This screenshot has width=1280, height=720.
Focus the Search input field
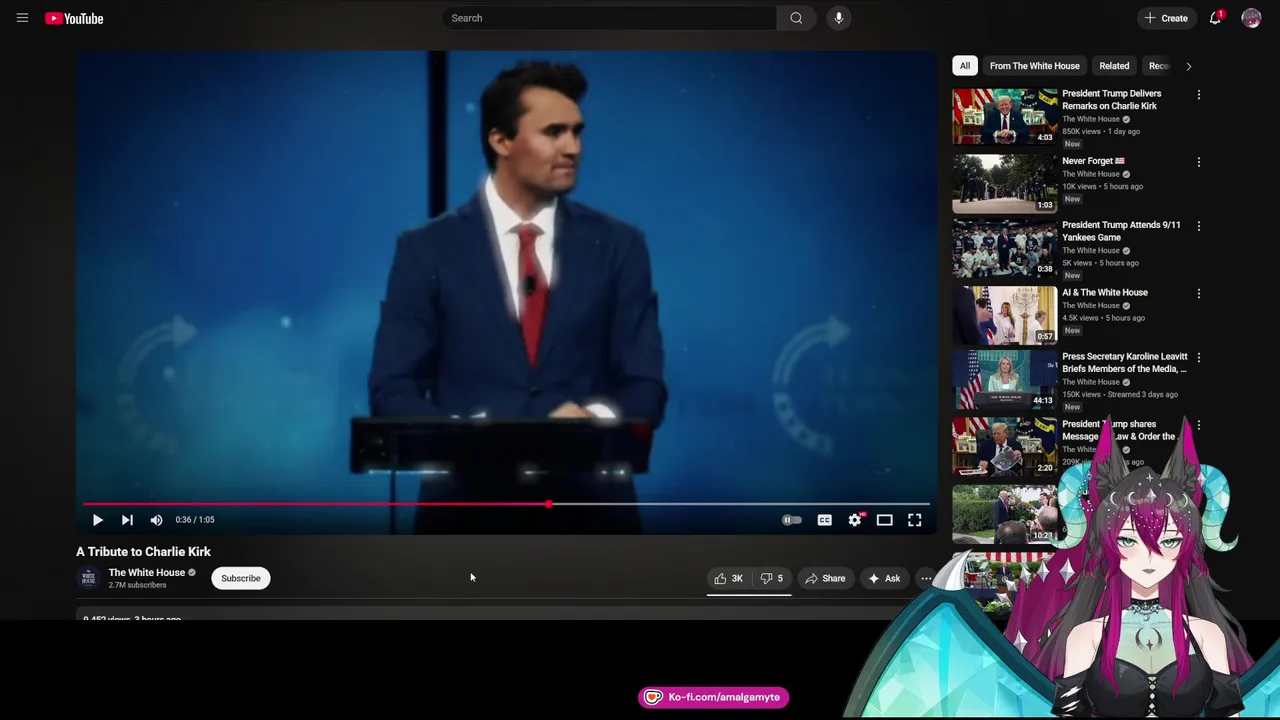pyautogui.click(x=610, y=18)
